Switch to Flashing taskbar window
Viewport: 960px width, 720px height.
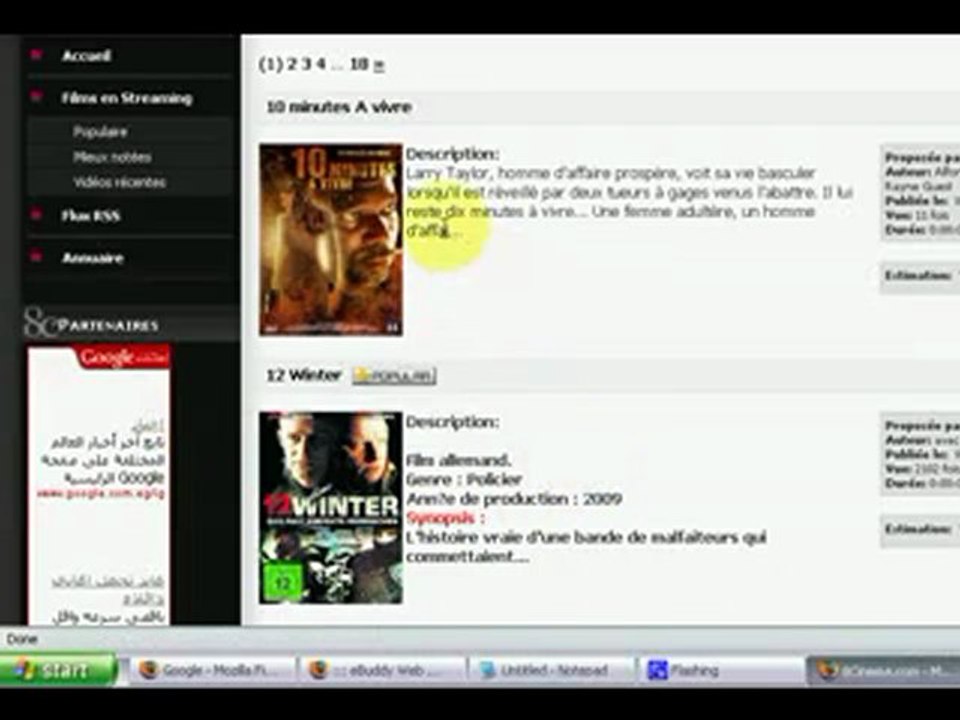(x=721, y=670)
